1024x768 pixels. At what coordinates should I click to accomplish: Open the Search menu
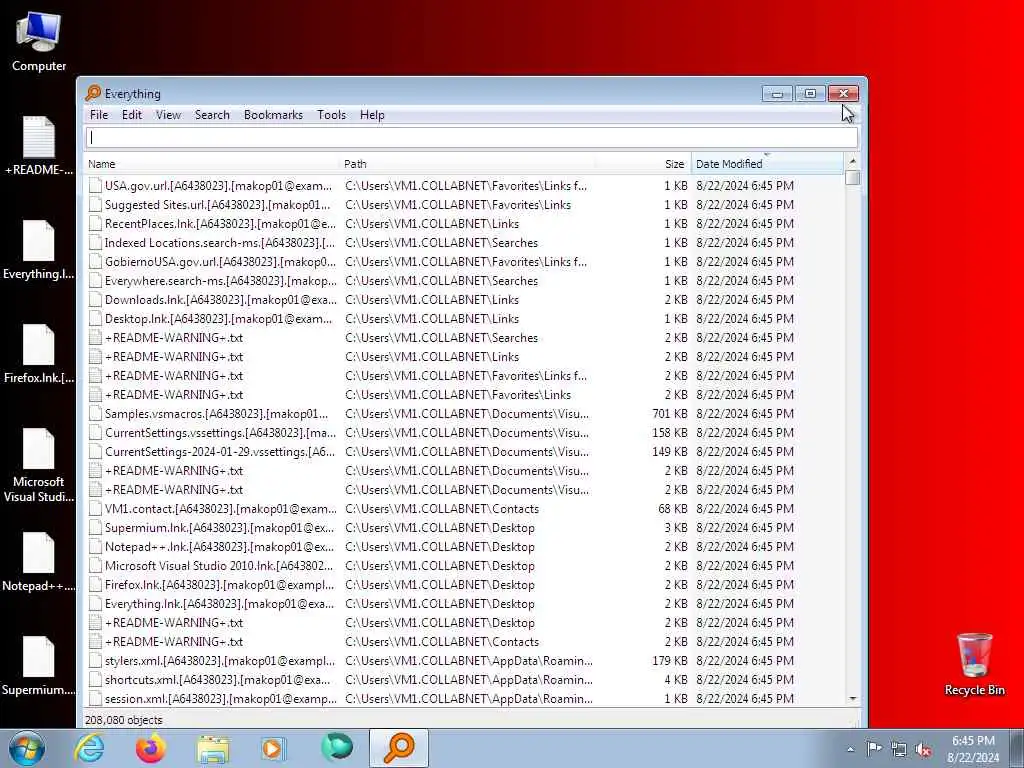[212, 115]
